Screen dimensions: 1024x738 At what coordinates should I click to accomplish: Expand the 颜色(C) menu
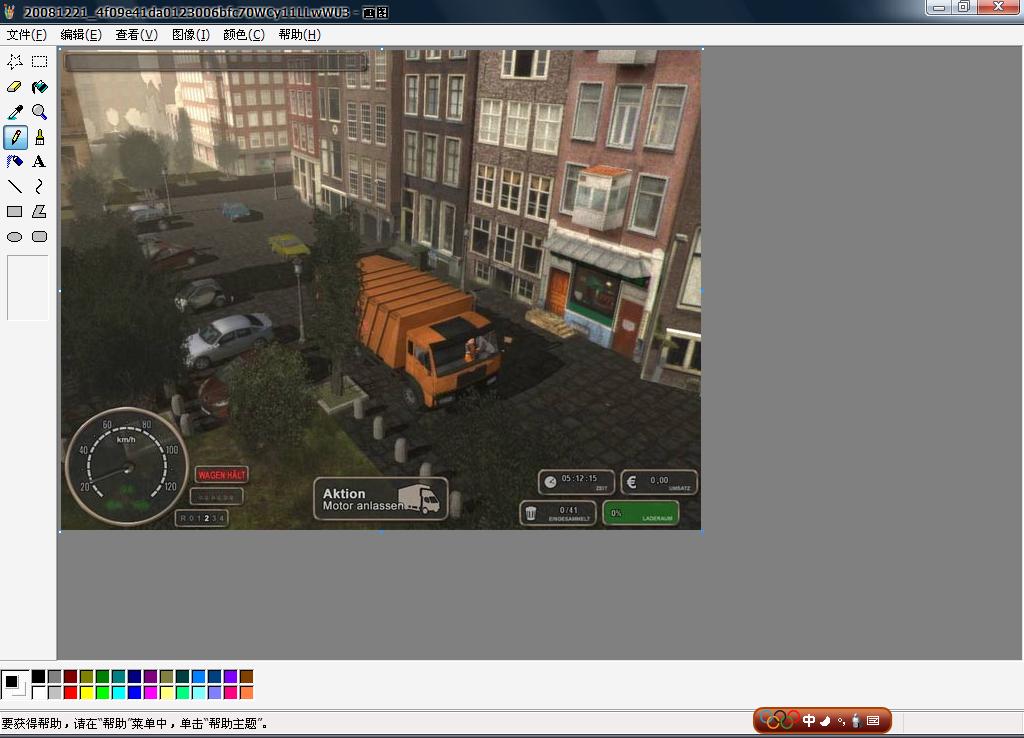pyautogui.click(x=243, y=34)
